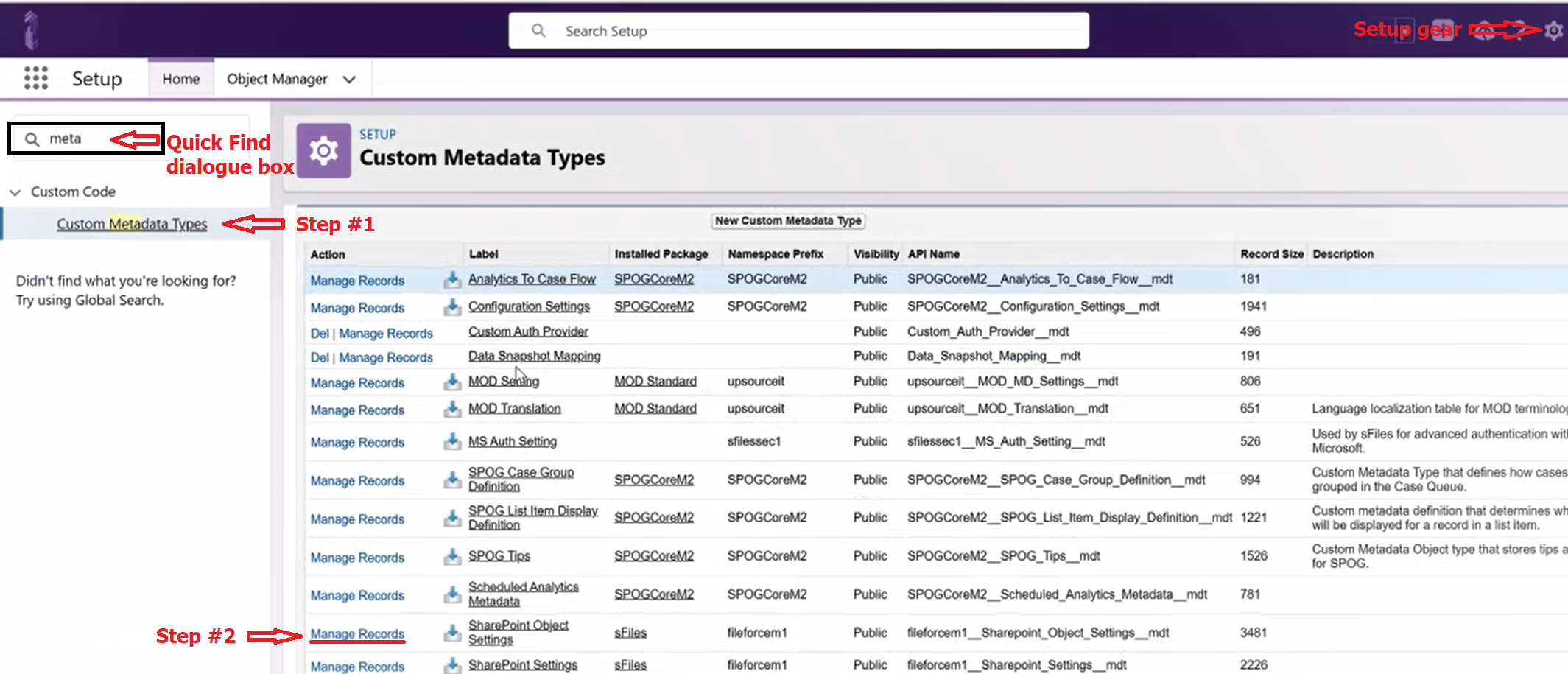
Task: Click the Custom Metadata Types gear page icon
Action: (x=323, y=150)
